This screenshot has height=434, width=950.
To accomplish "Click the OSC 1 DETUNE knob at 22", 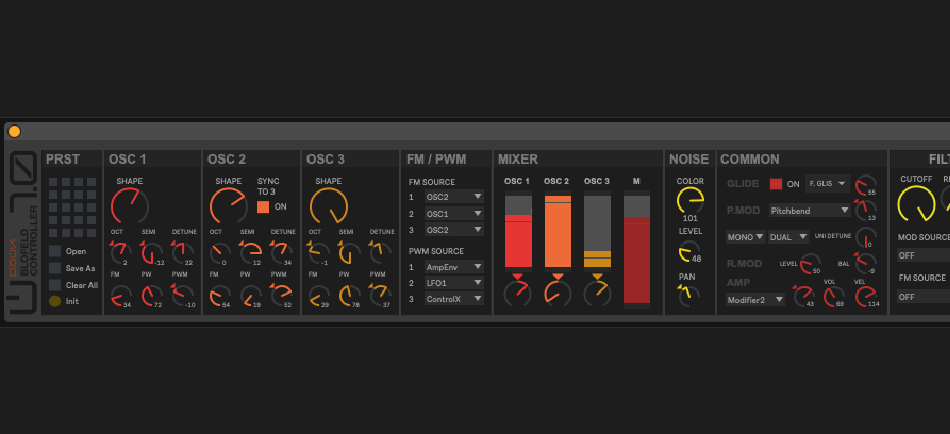I will [x=182, y=252].
